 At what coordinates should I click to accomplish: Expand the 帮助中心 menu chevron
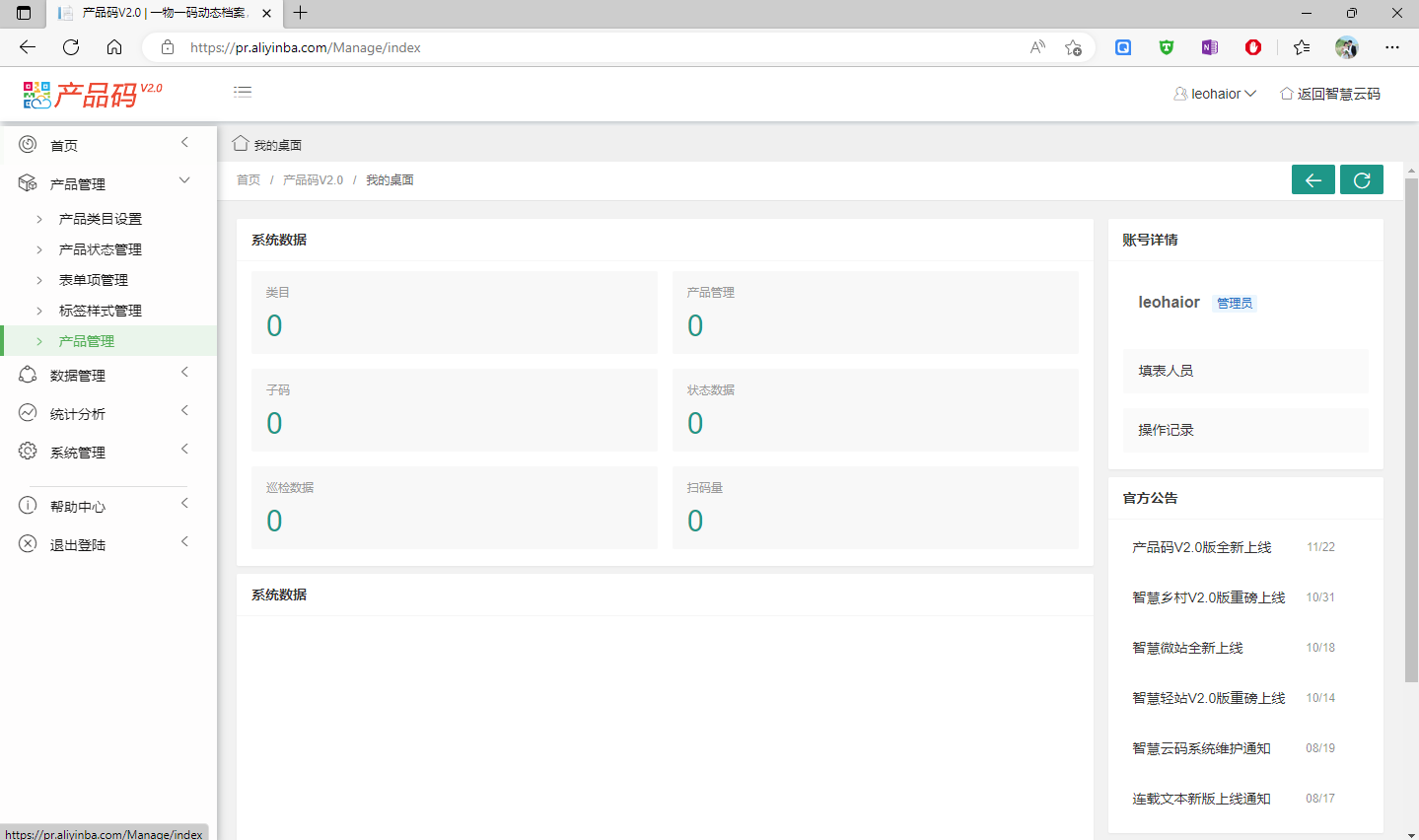[x=184, y=504]
